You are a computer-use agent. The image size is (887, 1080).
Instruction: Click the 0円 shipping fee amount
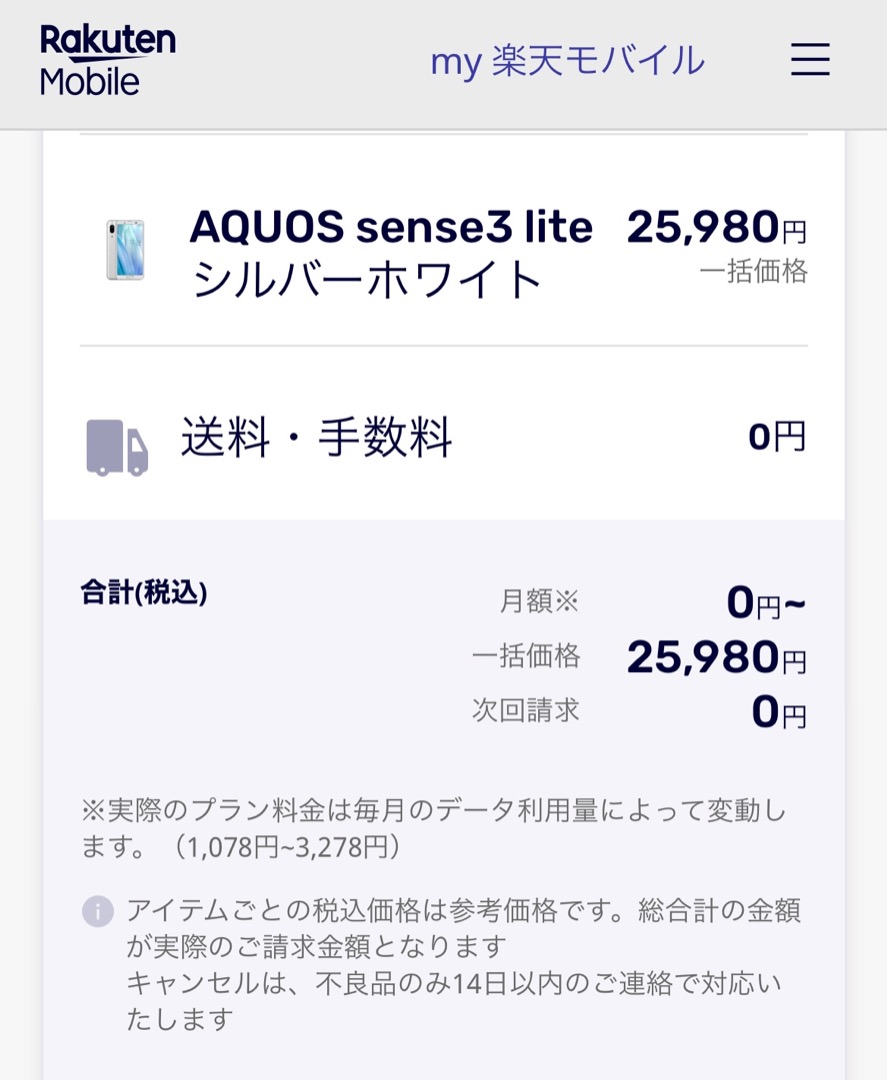777,437
